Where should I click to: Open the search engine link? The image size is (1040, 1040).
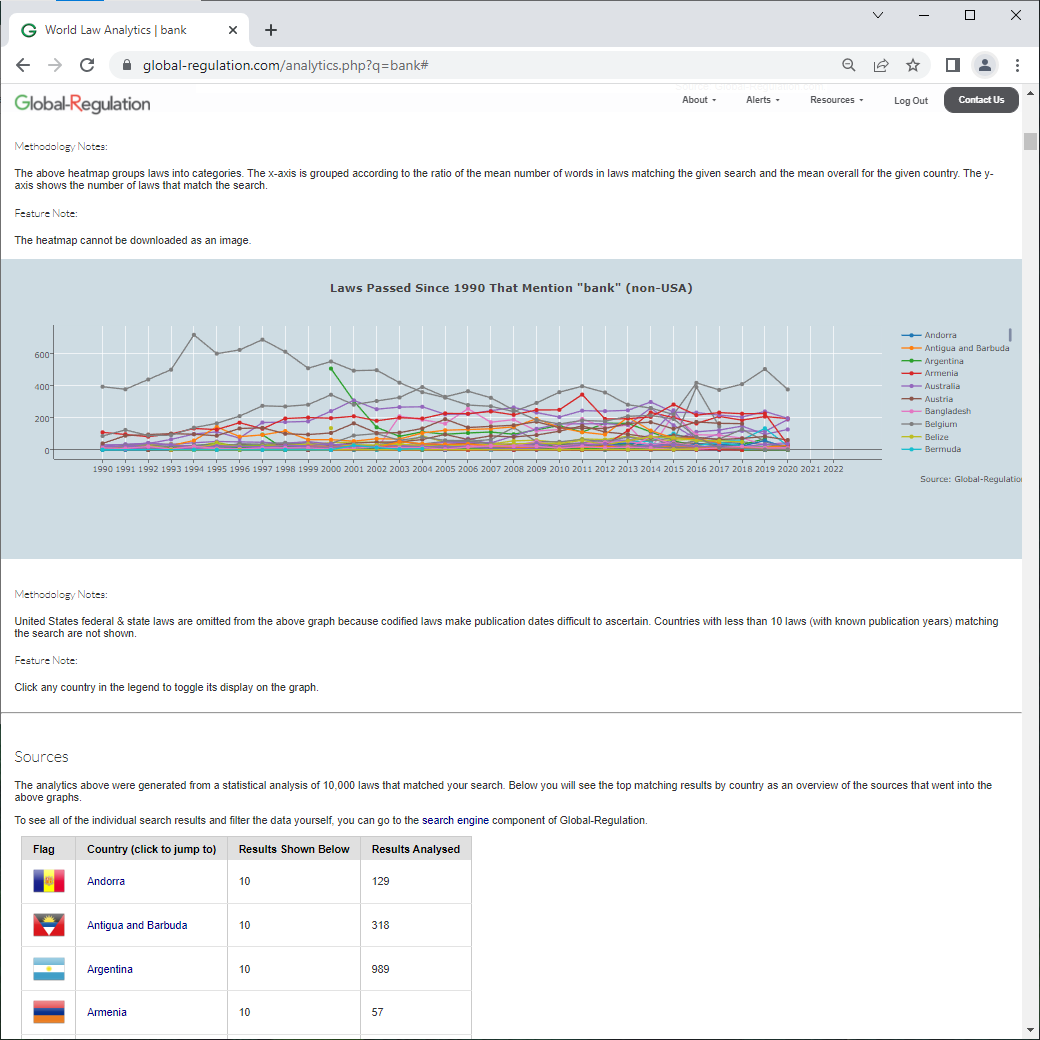(455, 820)
